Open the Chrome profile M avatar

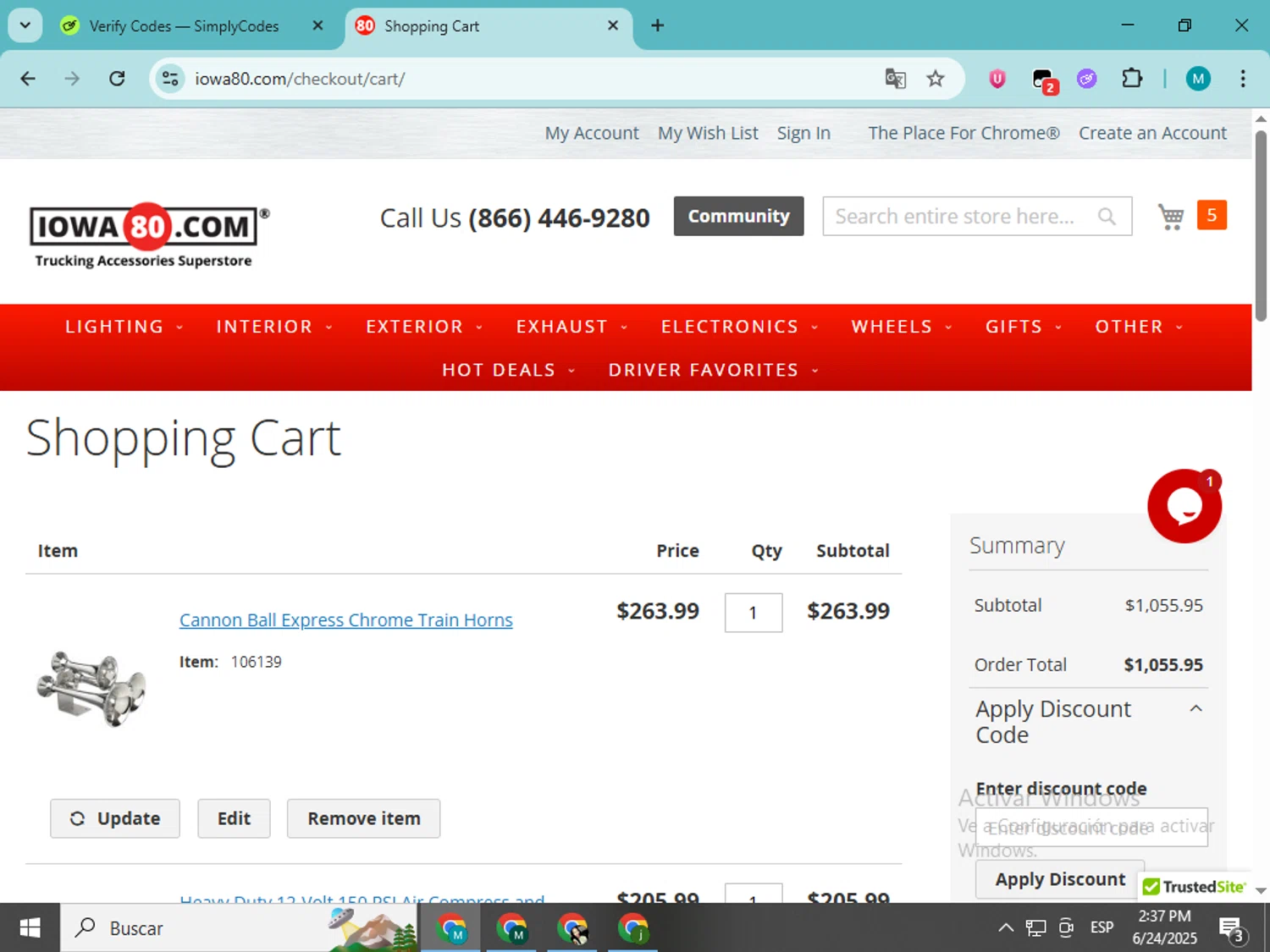[x=1197, y=79]
